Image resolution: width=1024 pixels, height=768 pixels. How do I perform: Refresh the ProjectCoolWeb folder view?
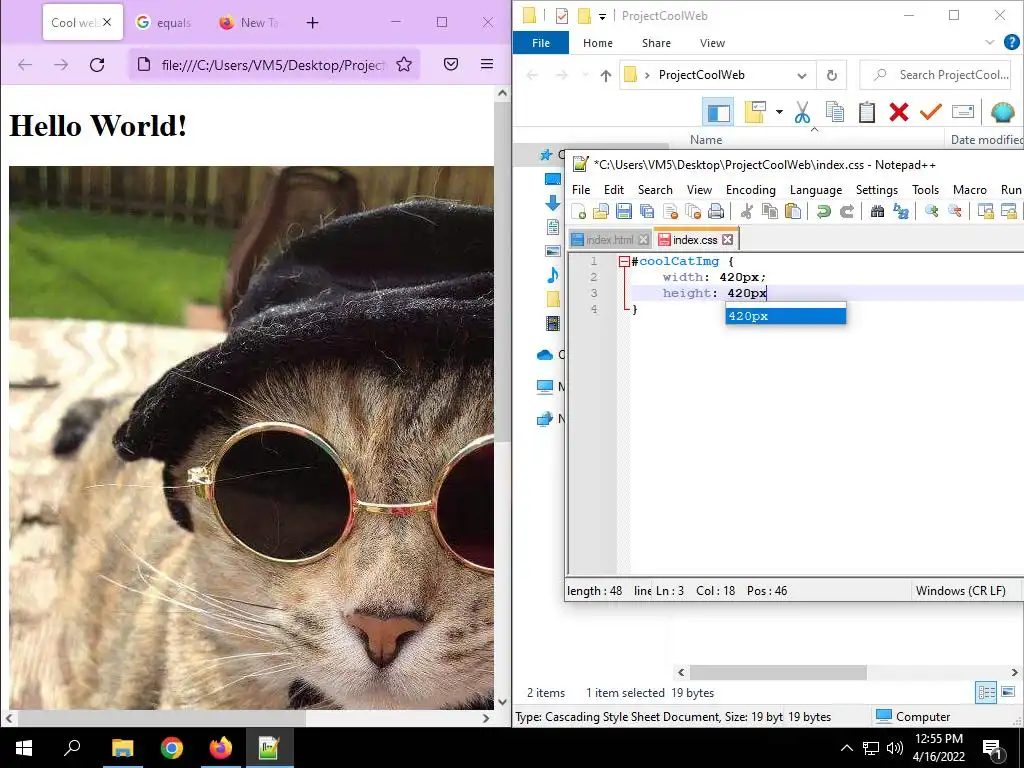click(x=831, y=75)
